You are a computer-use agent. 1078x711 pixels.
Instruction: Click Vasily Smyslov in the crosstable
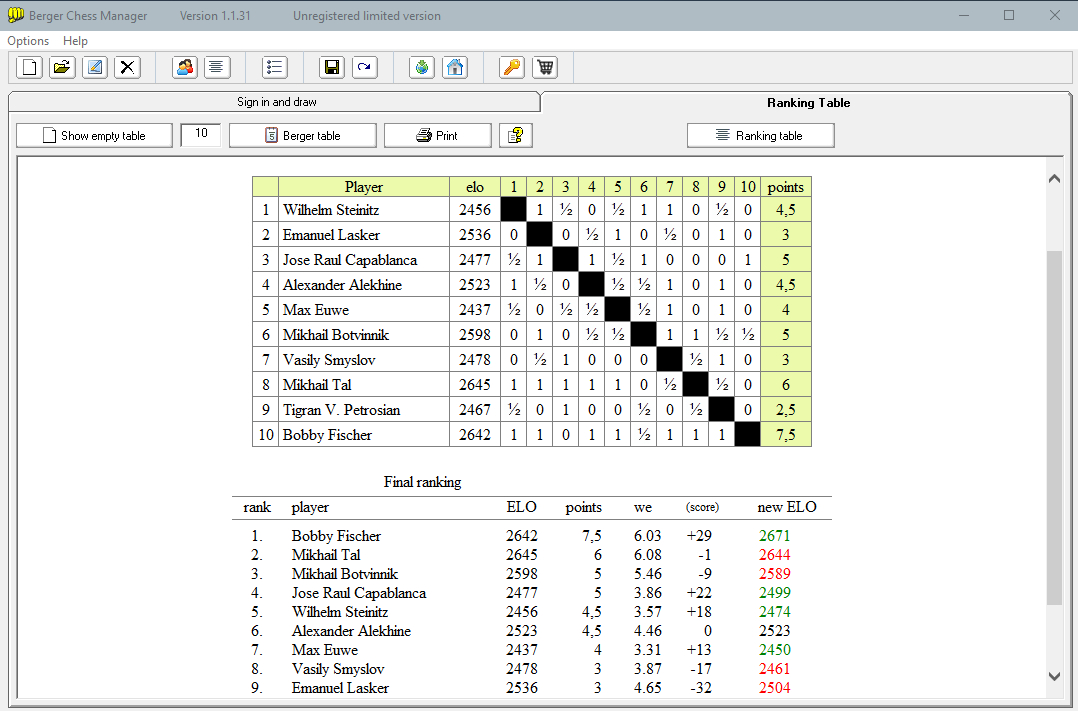coord(329,360)
